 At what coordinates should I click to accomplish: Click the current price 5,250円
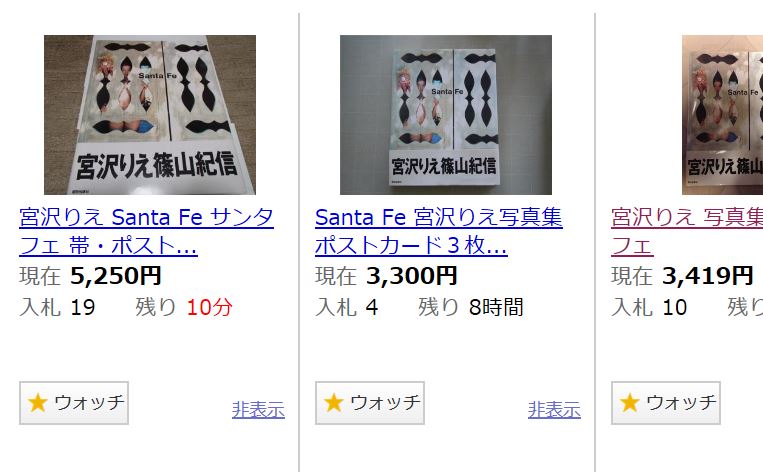pos(115,276)
